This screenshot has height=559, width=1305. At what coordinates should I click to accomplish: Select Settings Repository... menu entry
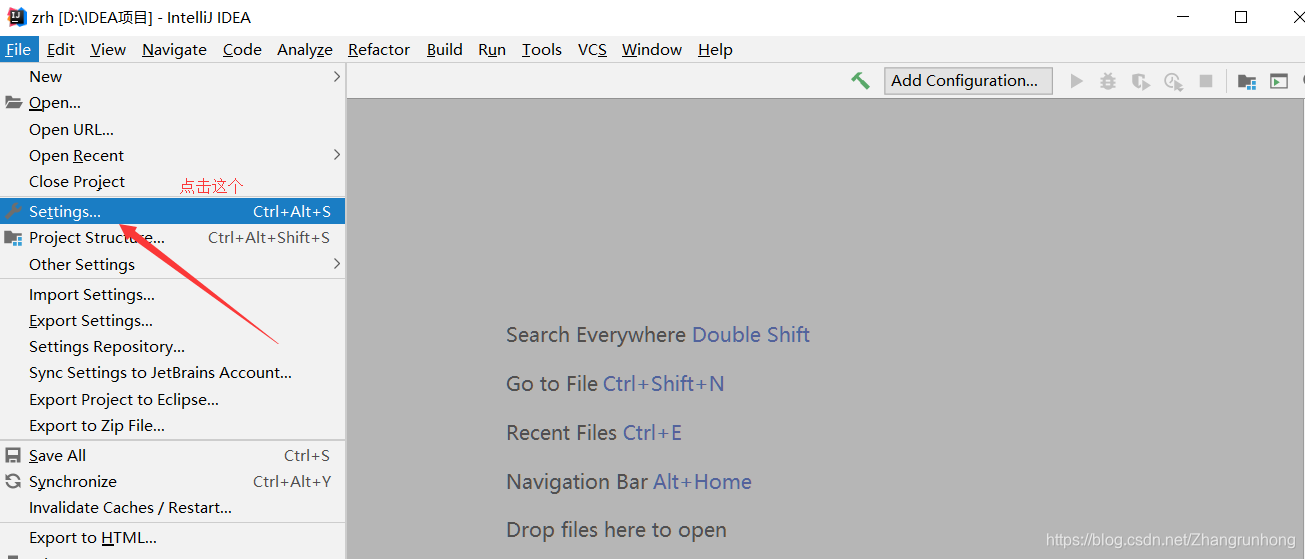[x=173, y=346]
